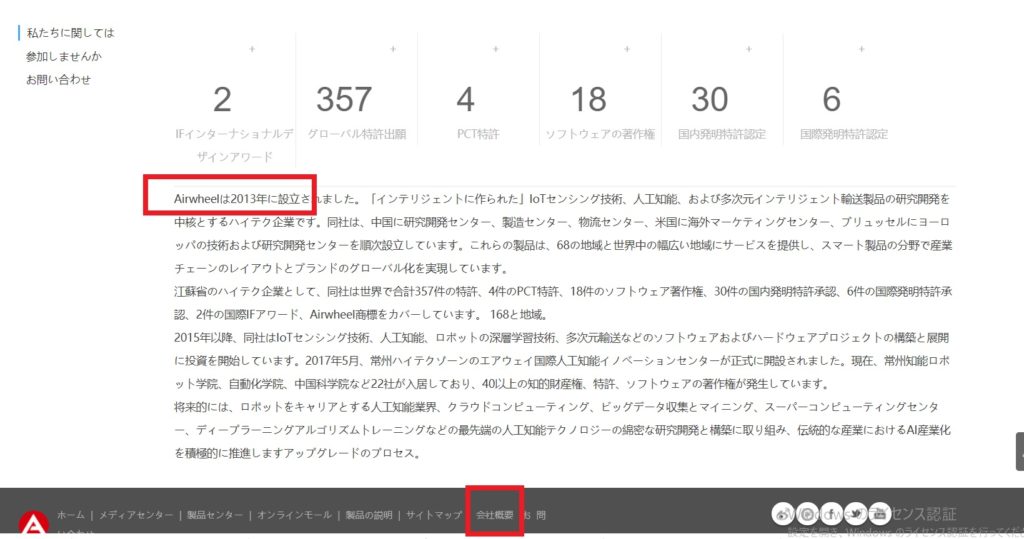Click the number 6 above 国際発明特許認定

831,99
